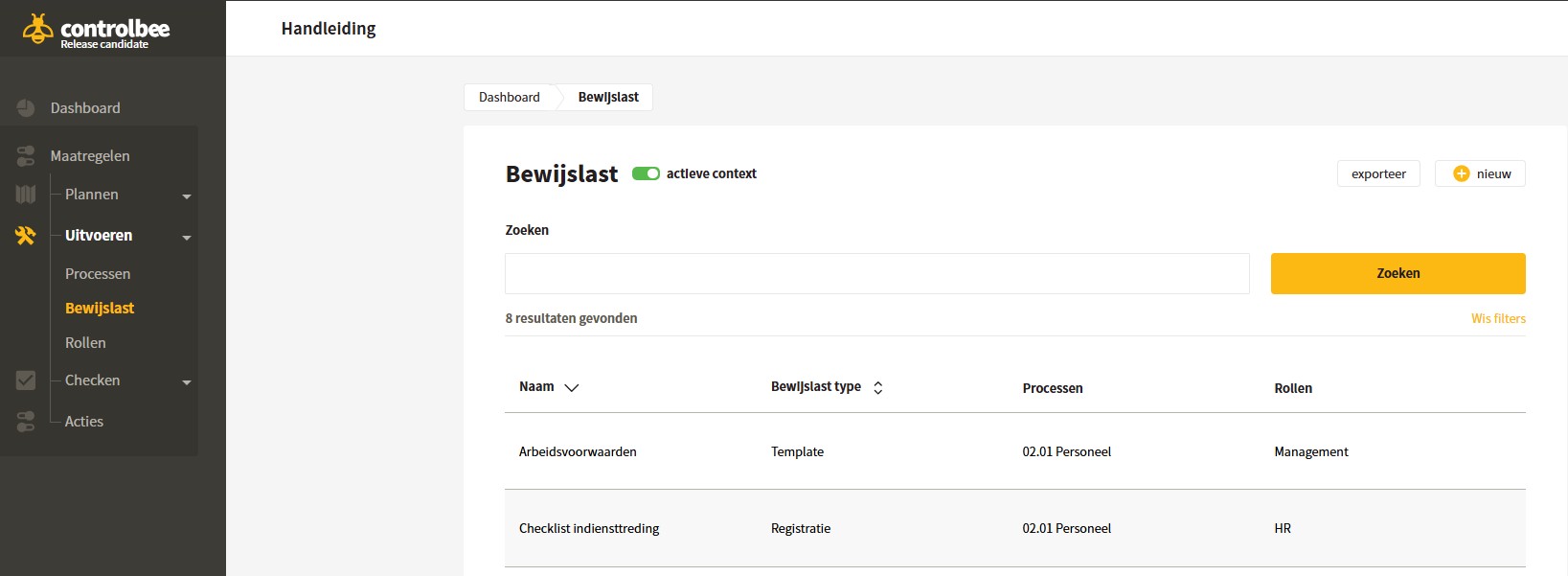Image resolution: width=1568 pixels, height=576 pixels.
Task: Open Acties in the sidebar
Action: coord(84,421)
